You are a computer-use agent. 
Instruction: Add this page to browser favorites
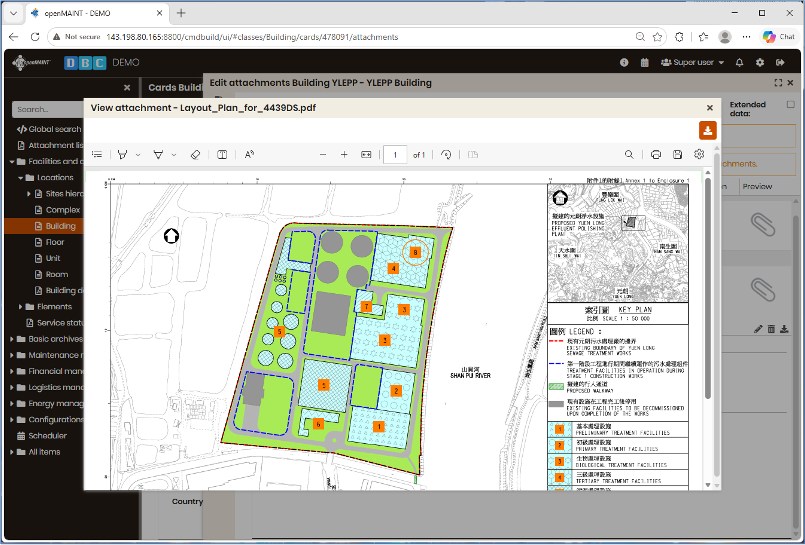tap(657, 37)
